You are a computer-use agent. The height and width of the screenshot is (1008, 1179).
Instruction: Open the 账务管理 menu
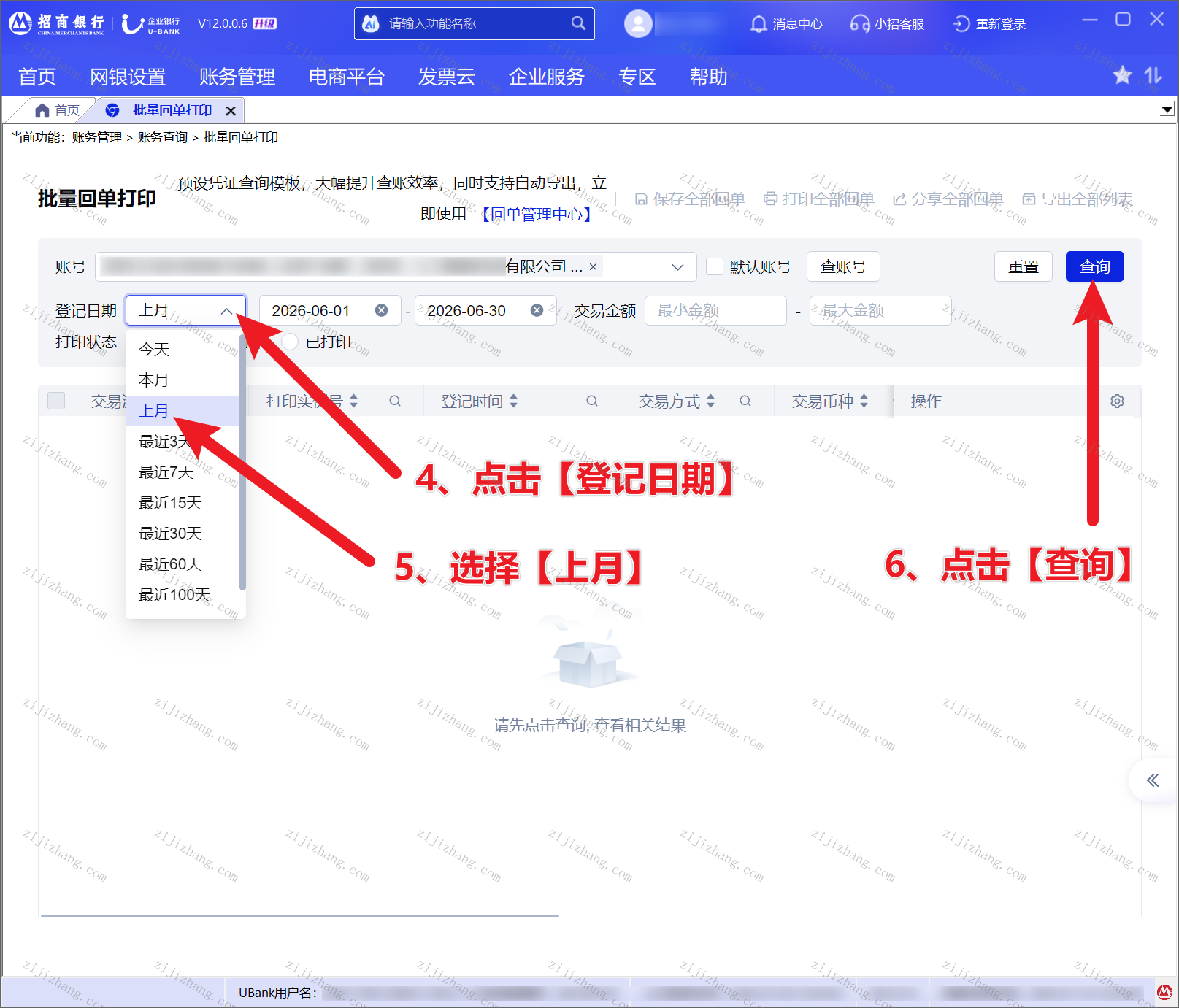click(x=237, y=77)
